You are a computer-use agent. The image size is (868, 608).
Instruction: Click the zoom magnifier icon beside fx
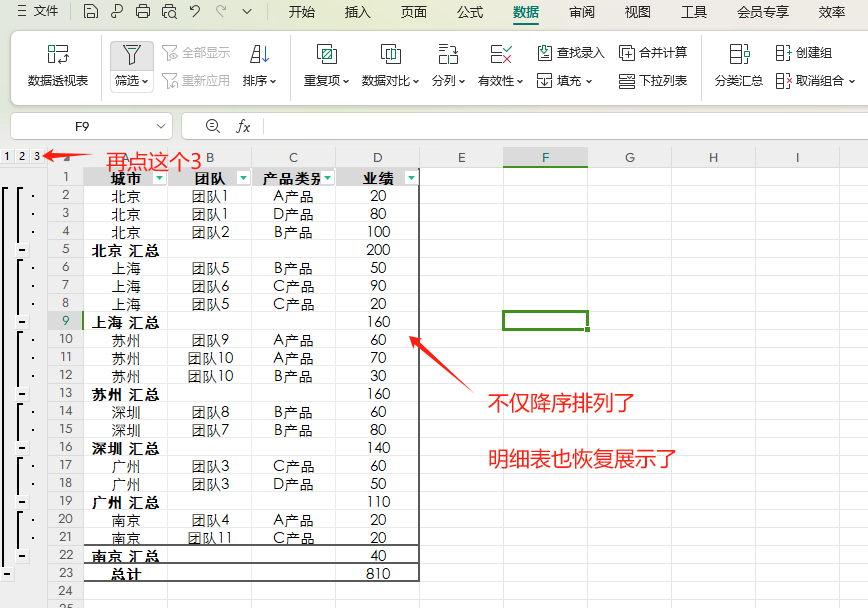tap(213, 126)
